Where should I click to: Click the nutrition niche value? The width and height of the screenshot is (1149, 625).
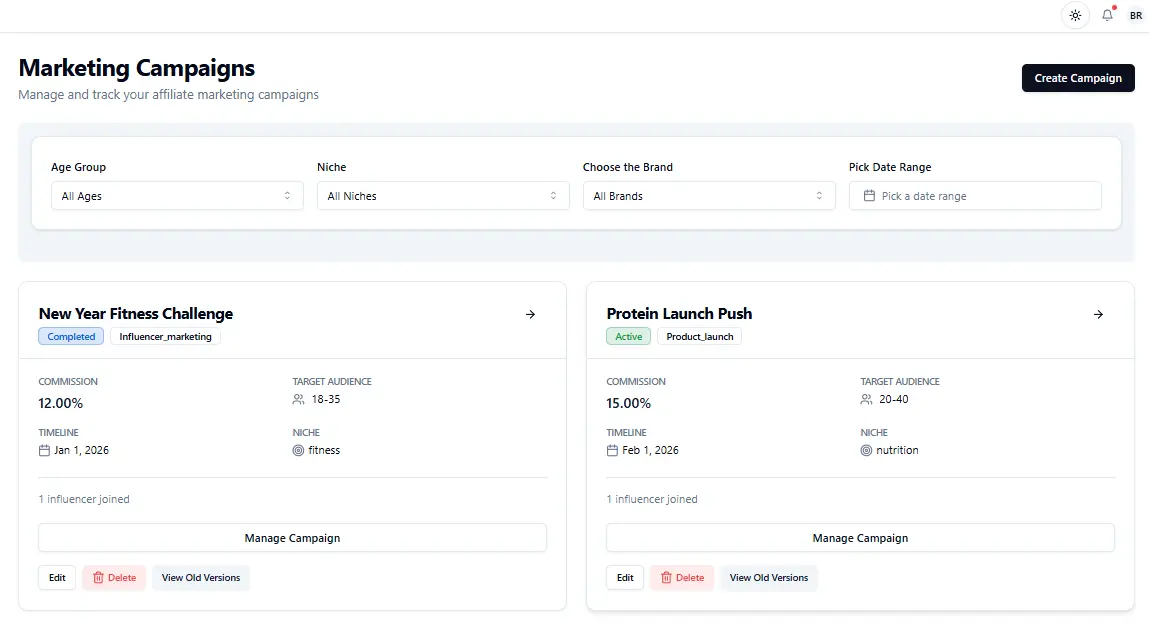(x=897, y=451)
